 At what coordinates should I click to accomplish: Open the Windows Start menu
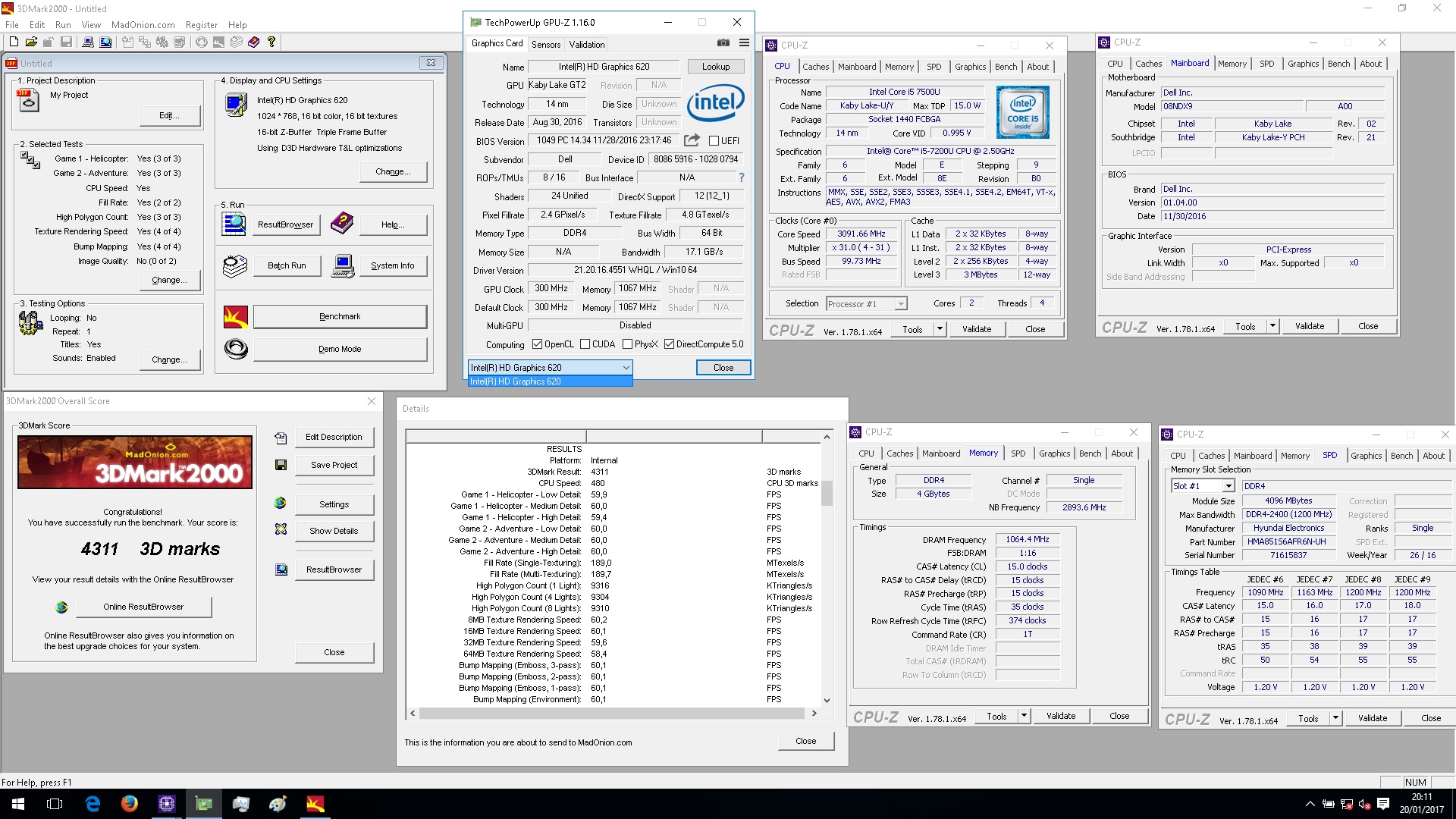[18, 804]
